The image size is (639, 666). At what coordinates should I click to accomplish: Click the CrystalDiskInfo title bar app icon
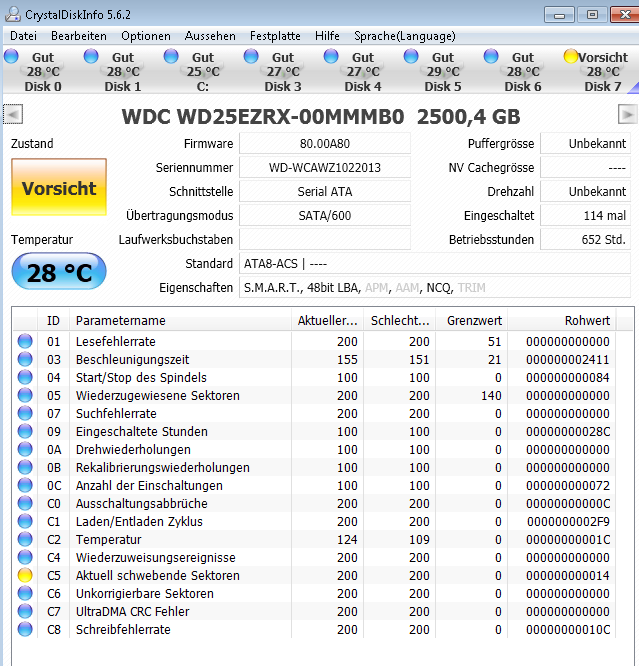point(13,14)
